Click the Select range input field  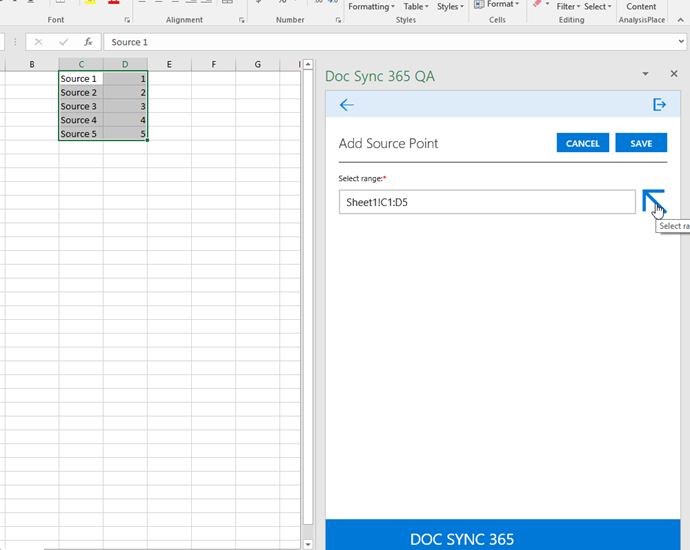click(x=487, y=202)
